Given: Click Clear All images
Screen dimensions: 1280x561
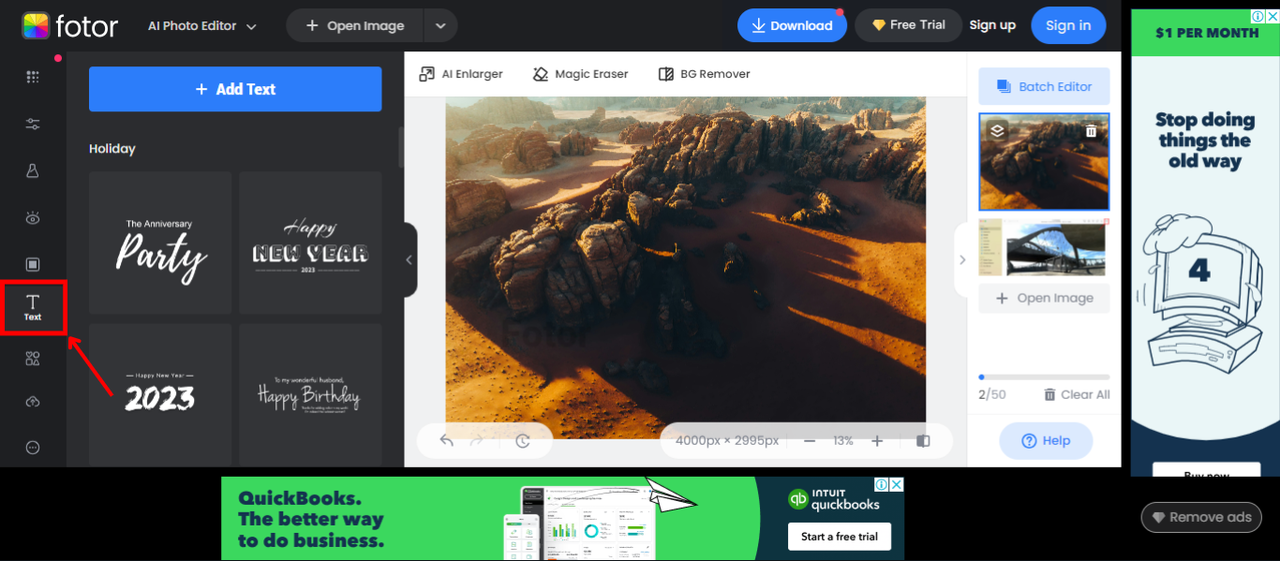Looking at the screenshot, I should click(x=1076, y=395).
